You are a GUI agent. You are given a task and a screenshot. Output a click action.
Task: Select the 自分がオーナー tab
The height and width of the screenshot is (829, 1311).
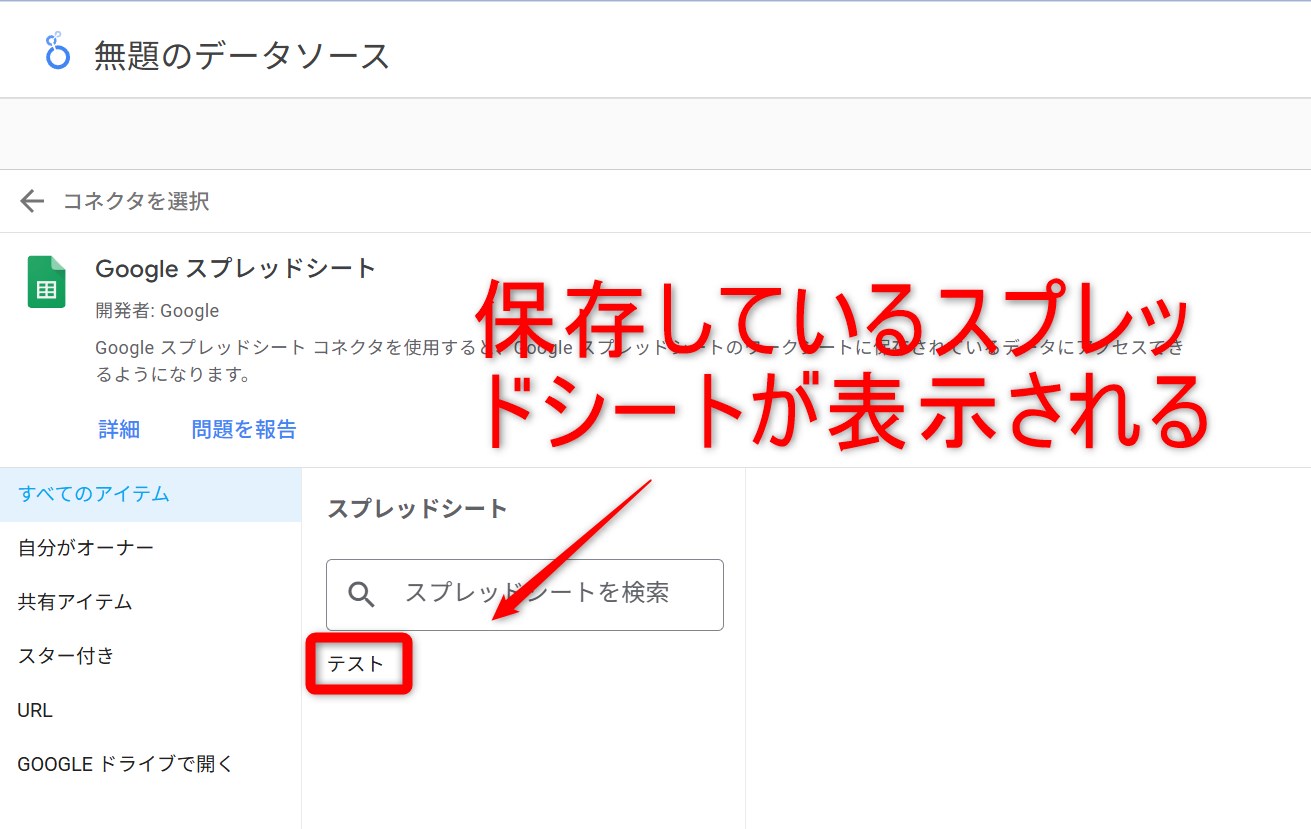pos(150,548)
